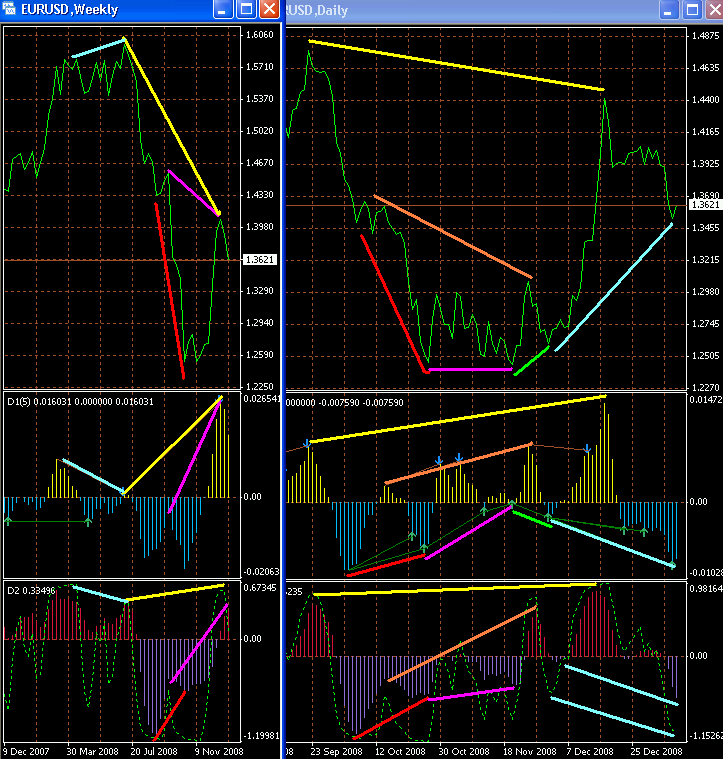Click the 0.98164 indicator scale value
The width and height of the screenshot is (723, 759).
point(706,589)
